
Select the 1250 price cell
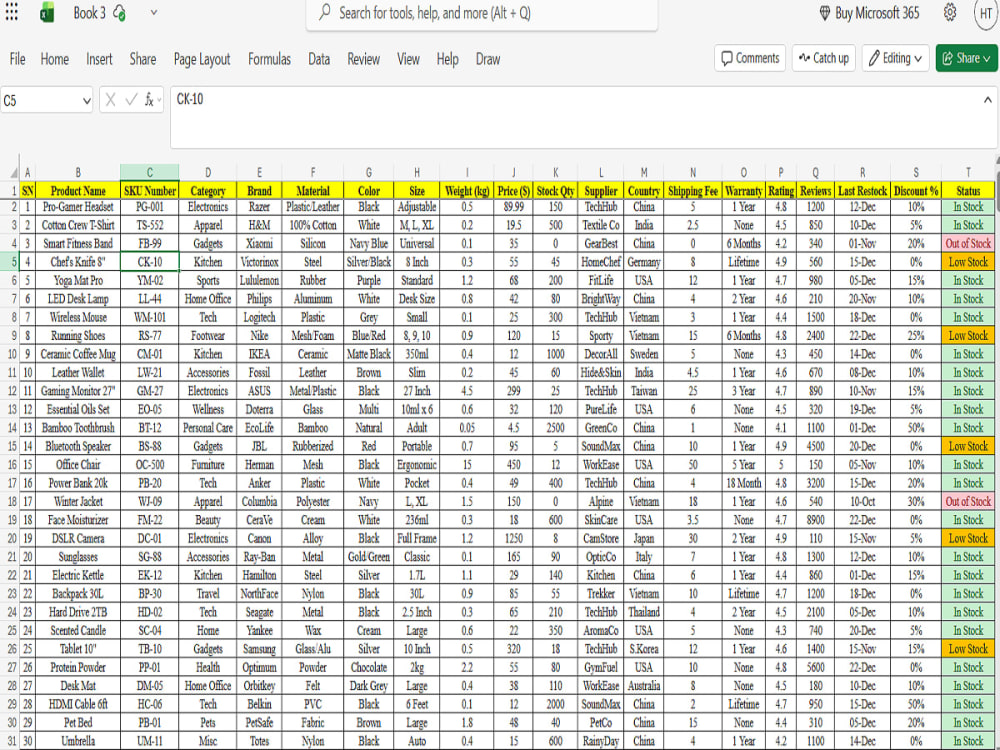tap(513, 538)
